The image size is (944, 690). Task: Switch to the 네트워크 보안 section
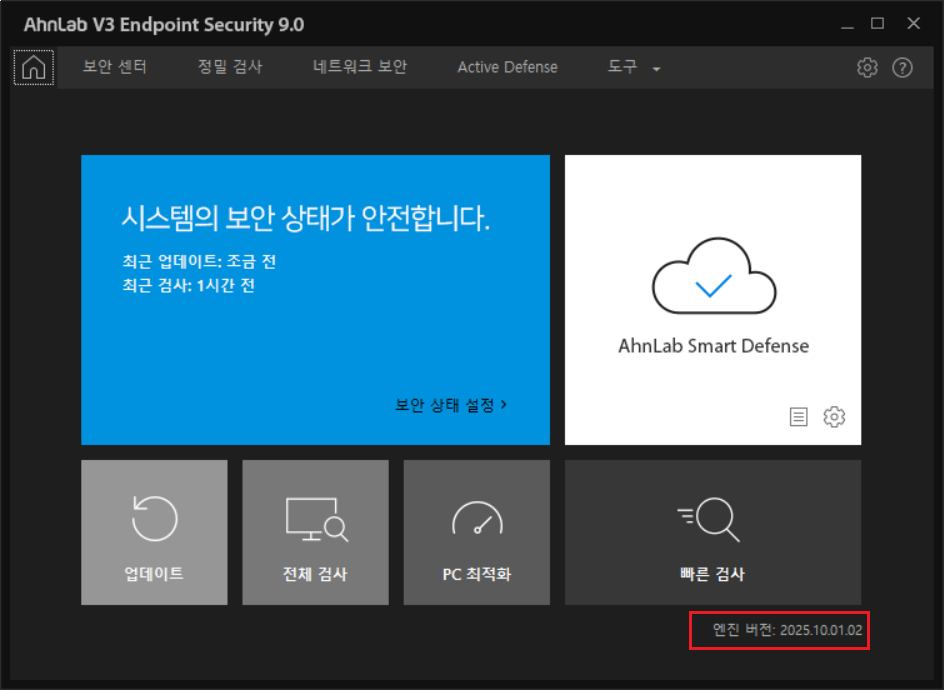(359, 67)
